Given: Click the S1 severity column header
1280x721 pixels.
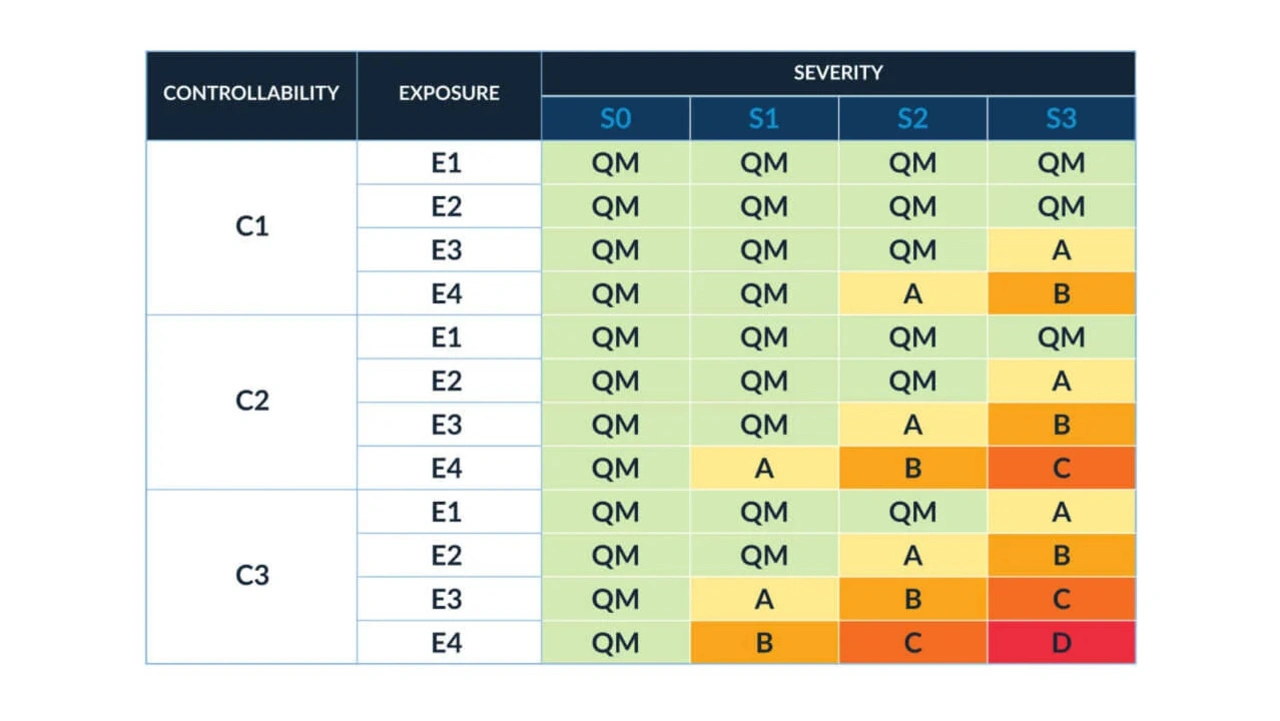Looking at the screenshot, I should pos(764,119).
